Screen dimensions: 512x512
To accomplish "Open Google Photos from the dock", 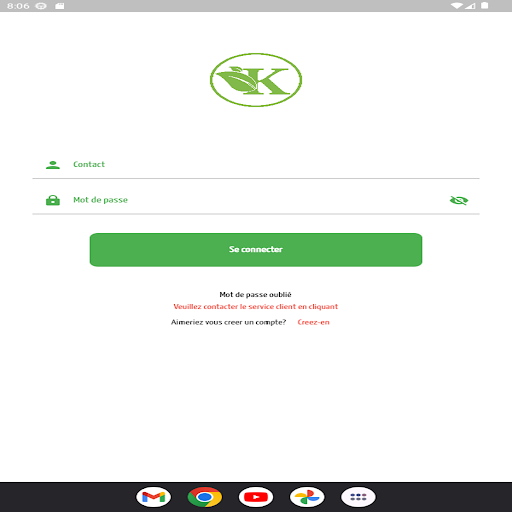I will pos(307,497).
